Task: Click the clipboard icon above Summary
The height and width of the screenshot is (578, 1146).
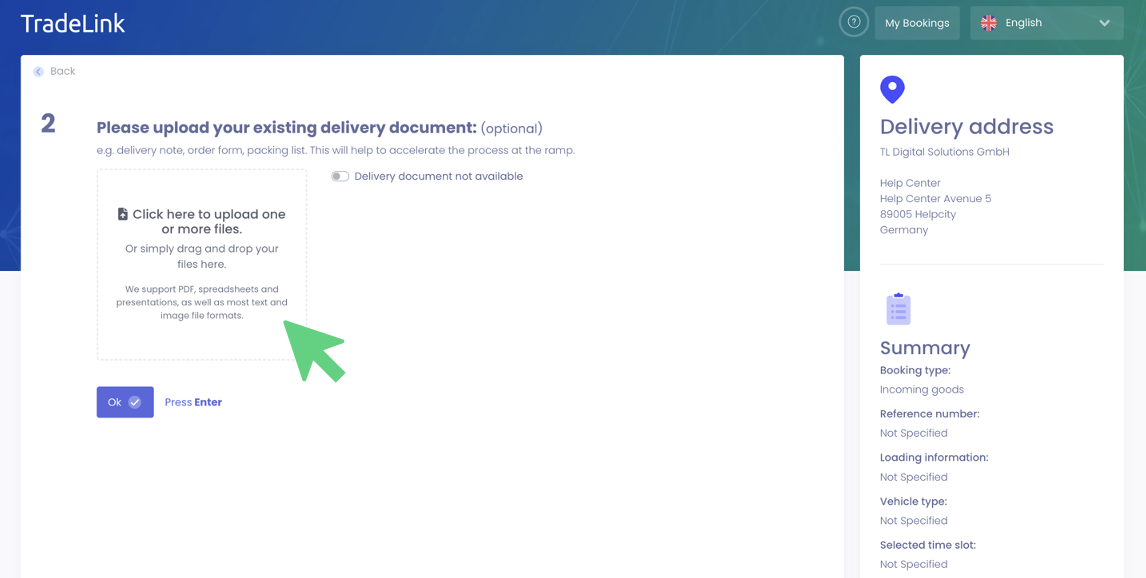Action: click(x=898, y=309)
